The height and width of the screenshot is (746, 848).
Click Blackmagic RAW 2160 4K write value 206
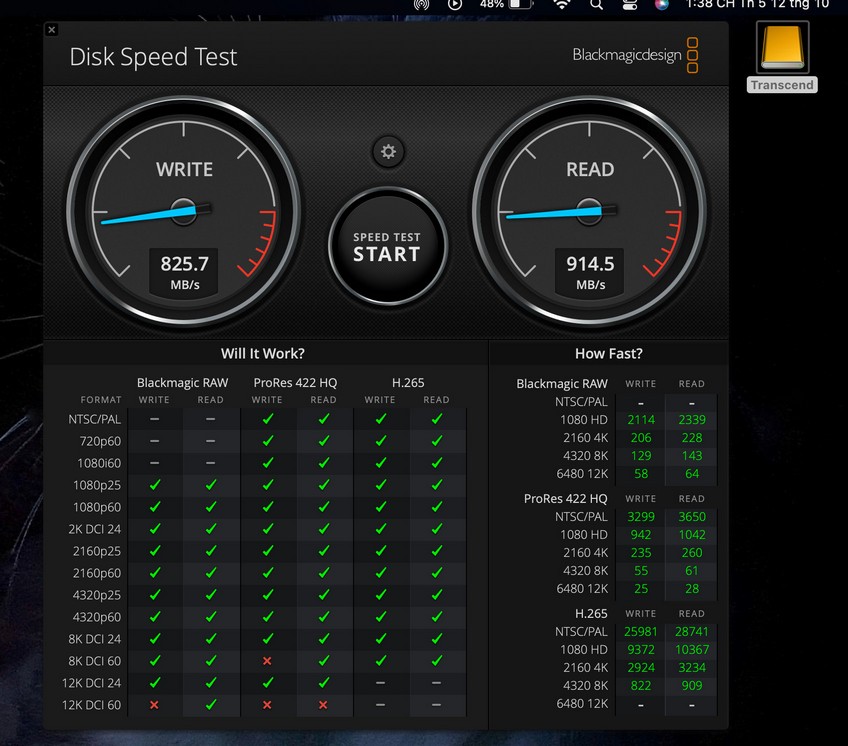coord(641,438)
